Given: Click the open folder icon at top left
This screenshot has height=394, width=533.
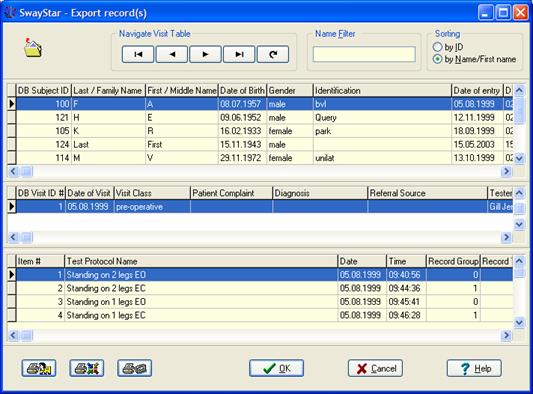Looking at the screenshot, I should click(x=33, y=48).
